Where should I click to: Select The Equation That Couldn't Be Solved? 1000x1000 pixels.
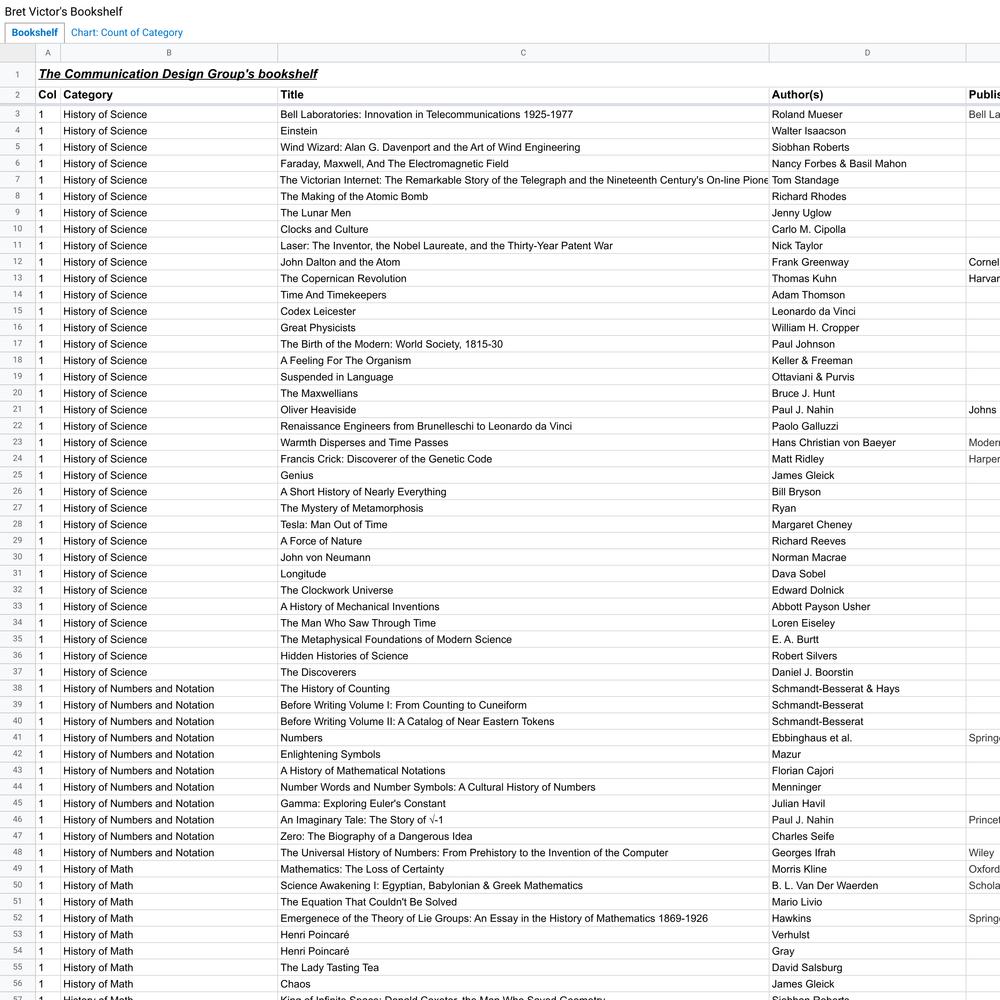[x=523, y=902]
